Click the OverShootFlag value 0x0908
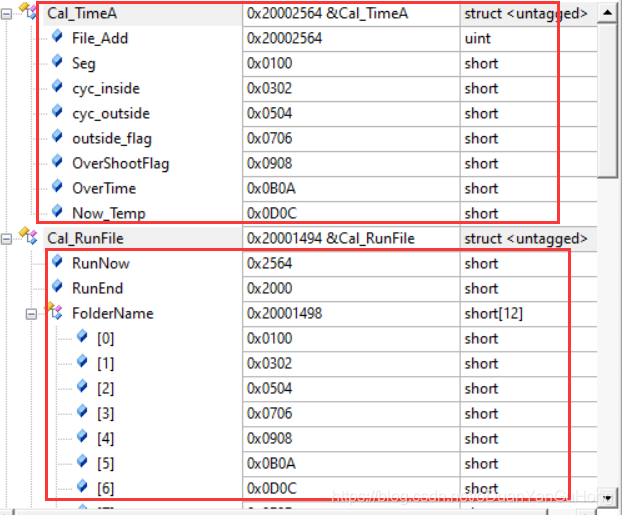The height and width of the screenshot is (515, 622). (x=269, y=163)
